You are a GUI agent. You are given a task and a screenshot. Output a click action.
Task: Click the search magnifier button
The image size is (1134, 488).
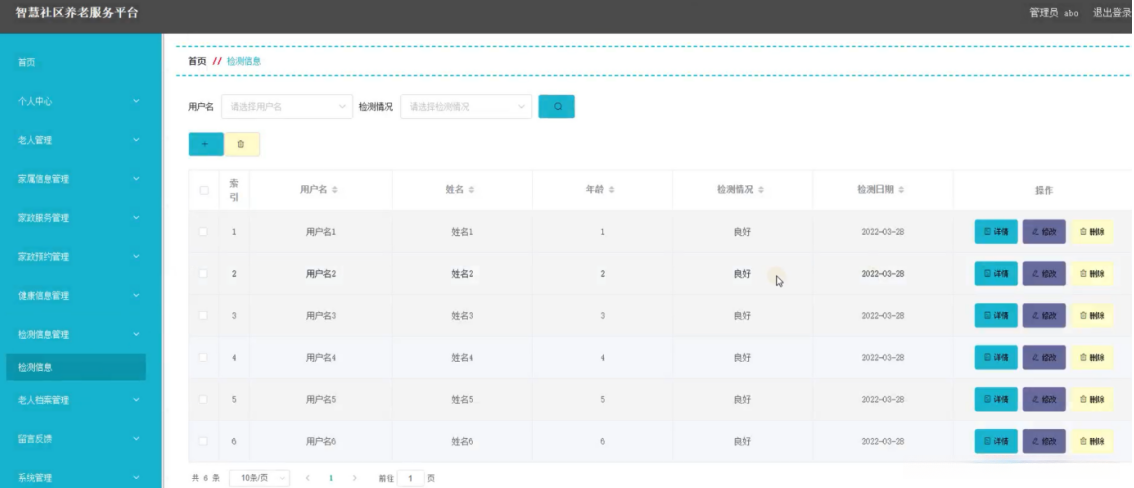[556, 106]
